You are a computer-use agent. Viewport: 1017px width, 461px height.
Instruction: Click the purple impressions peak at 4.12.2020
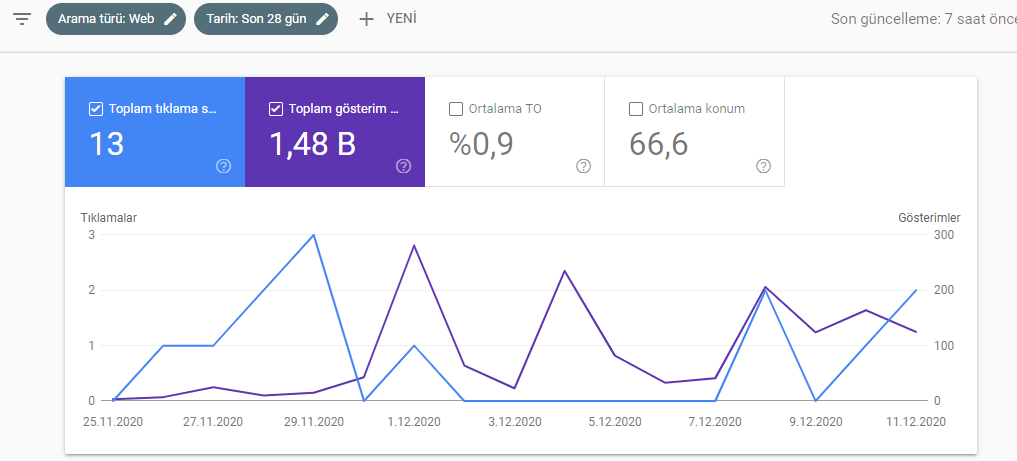point(565,271)
